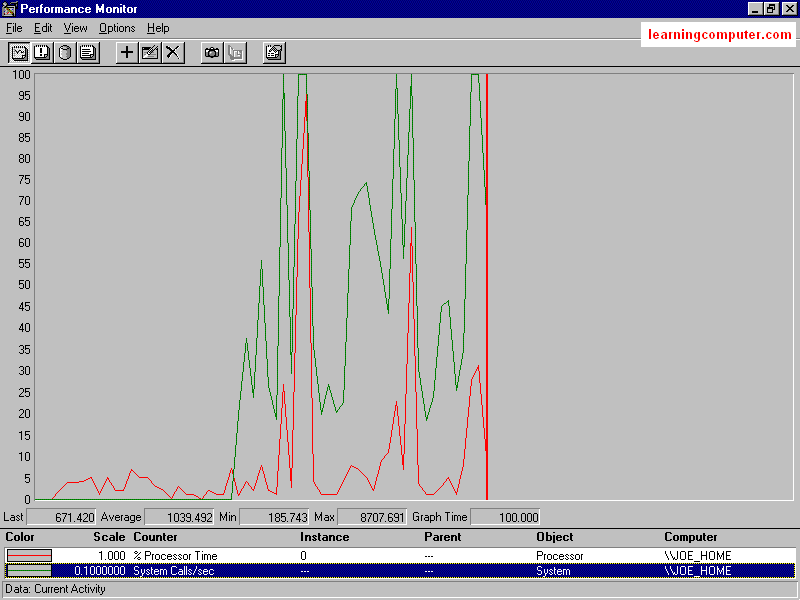This screenshot has width=800, height=600.
Task: Click Update Now camera icon
Action: tap(212, 53)
